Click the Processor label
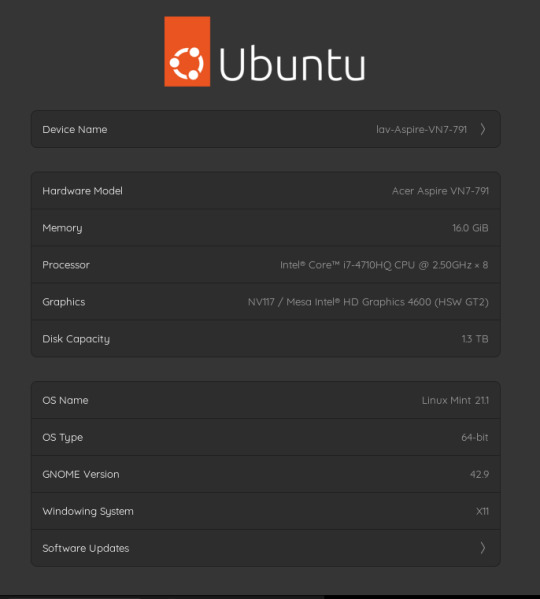 pos(66,265)
